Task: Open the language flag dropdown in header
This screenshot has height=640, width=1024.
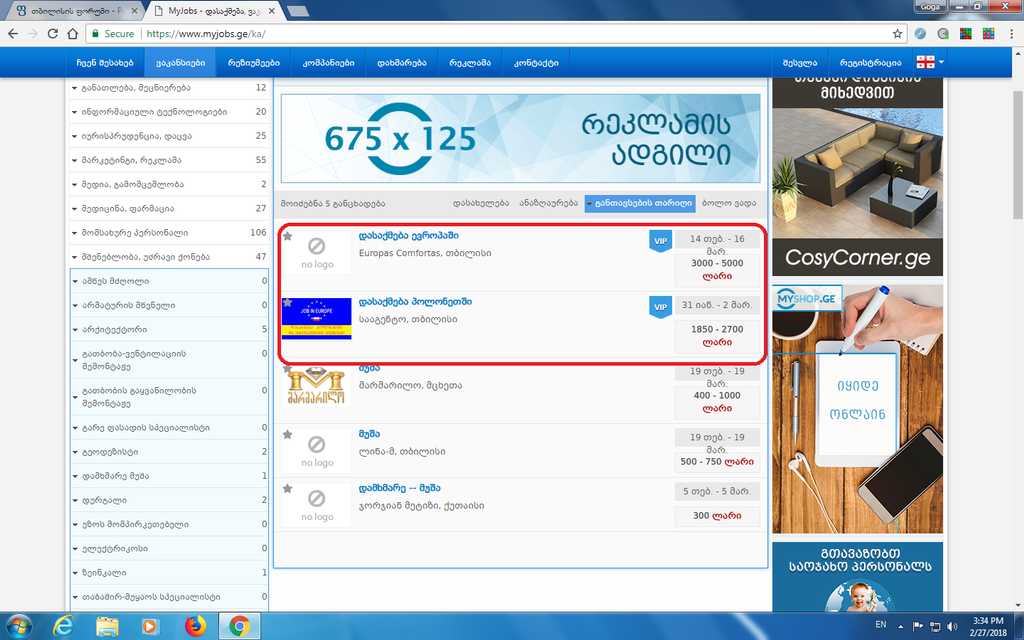Action: [930, 62]
